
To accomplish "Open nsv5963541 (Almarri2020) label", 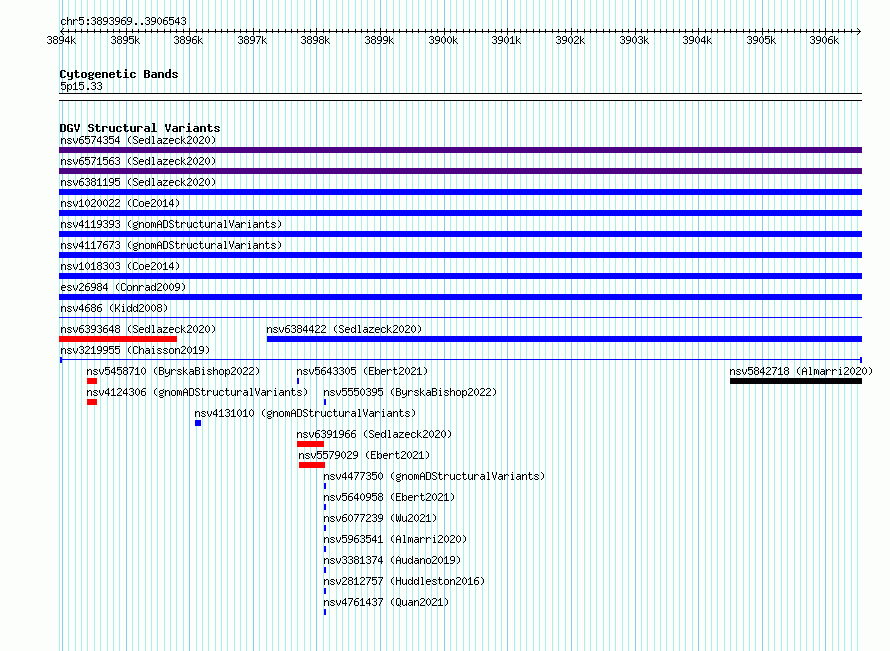I will coord(395,539).
